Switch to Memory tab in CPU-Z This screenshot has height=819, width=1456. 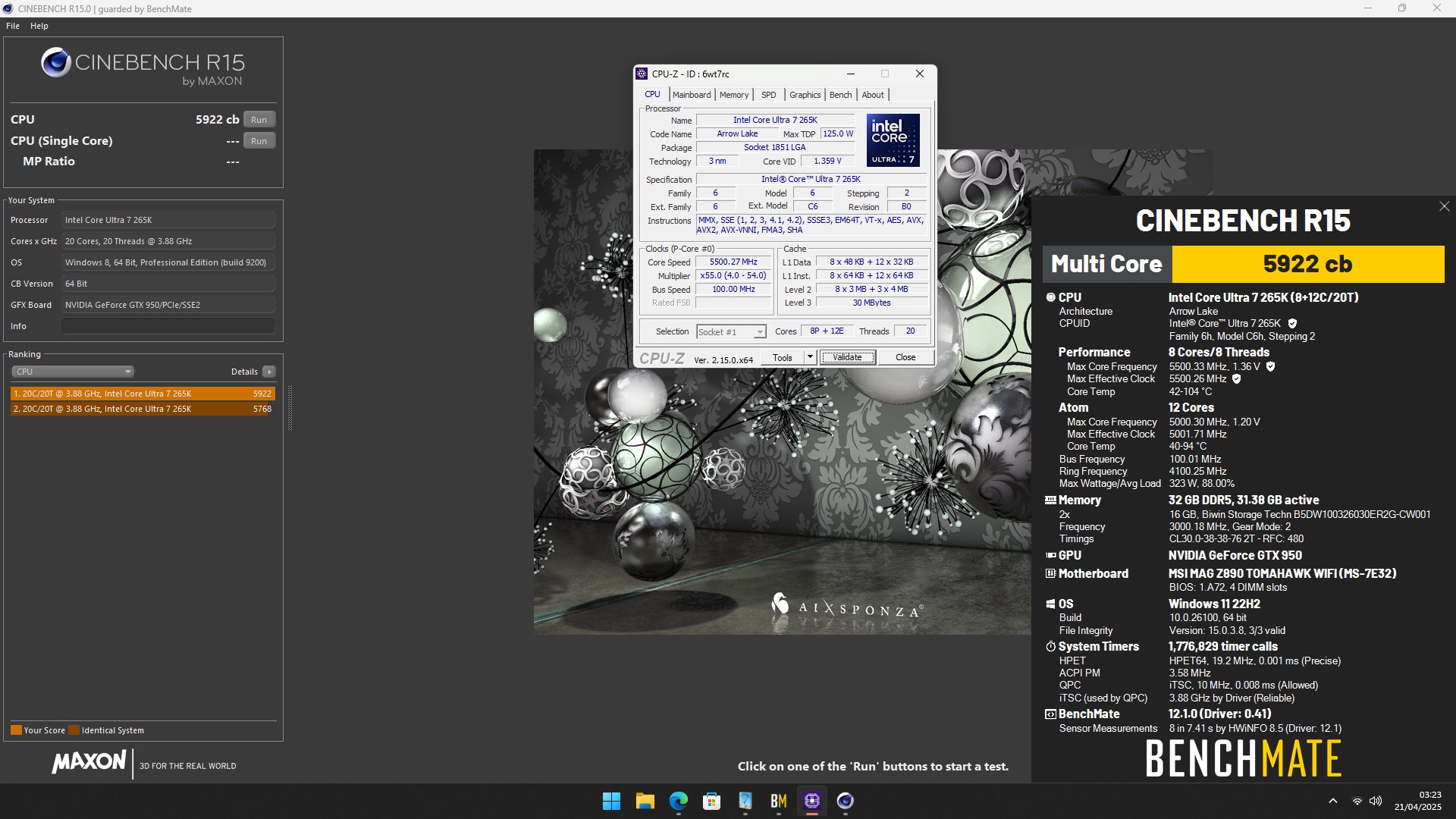733,95
